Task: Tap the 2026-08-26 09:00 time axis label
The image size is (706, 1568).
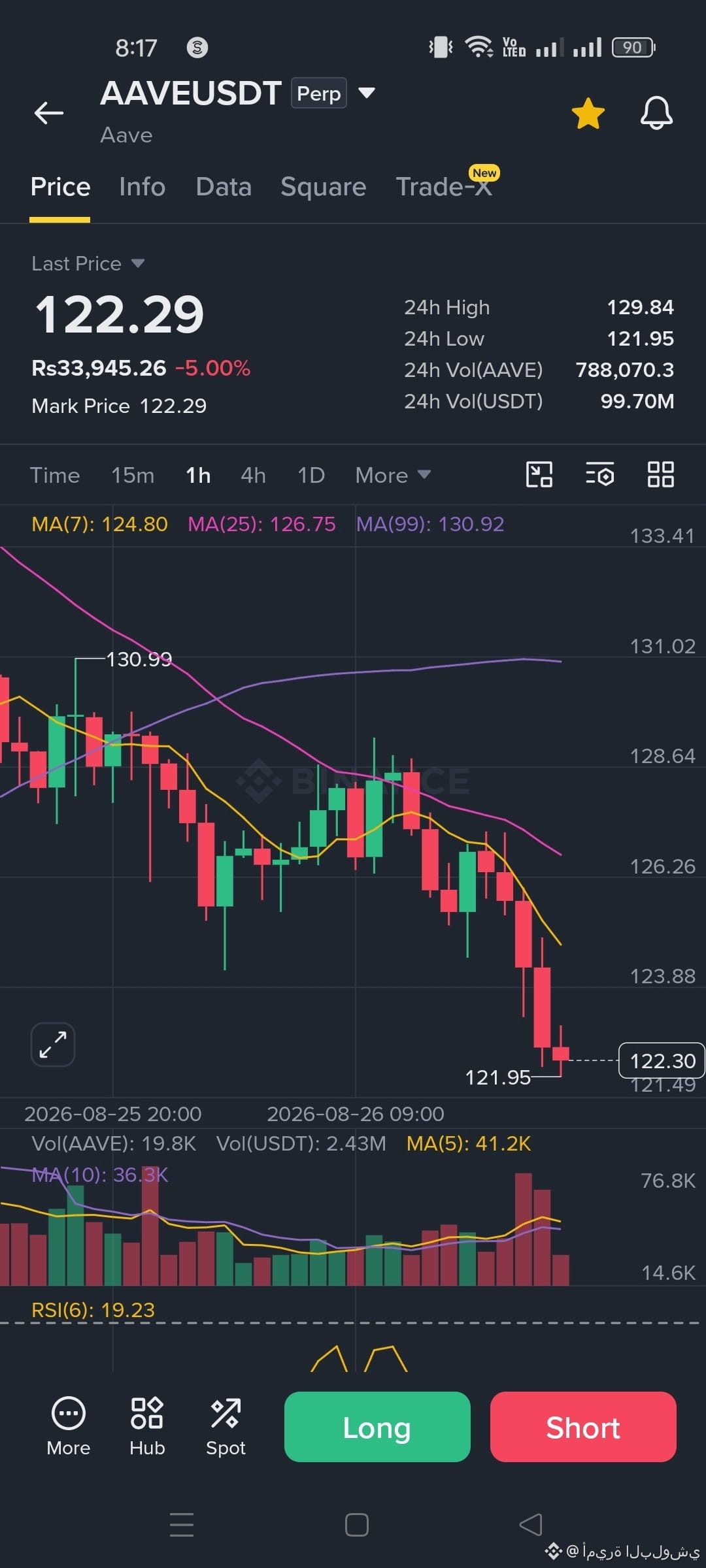Action: (356, 1114)
